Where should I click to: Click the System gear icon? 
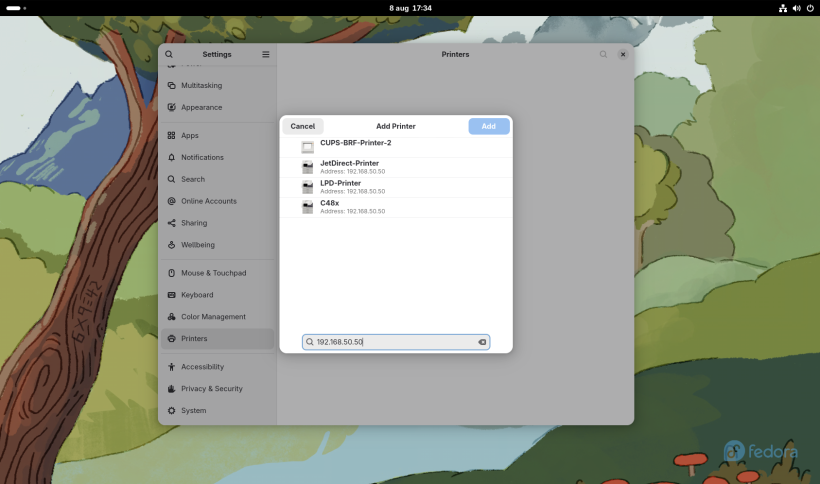tap(172, 411)
